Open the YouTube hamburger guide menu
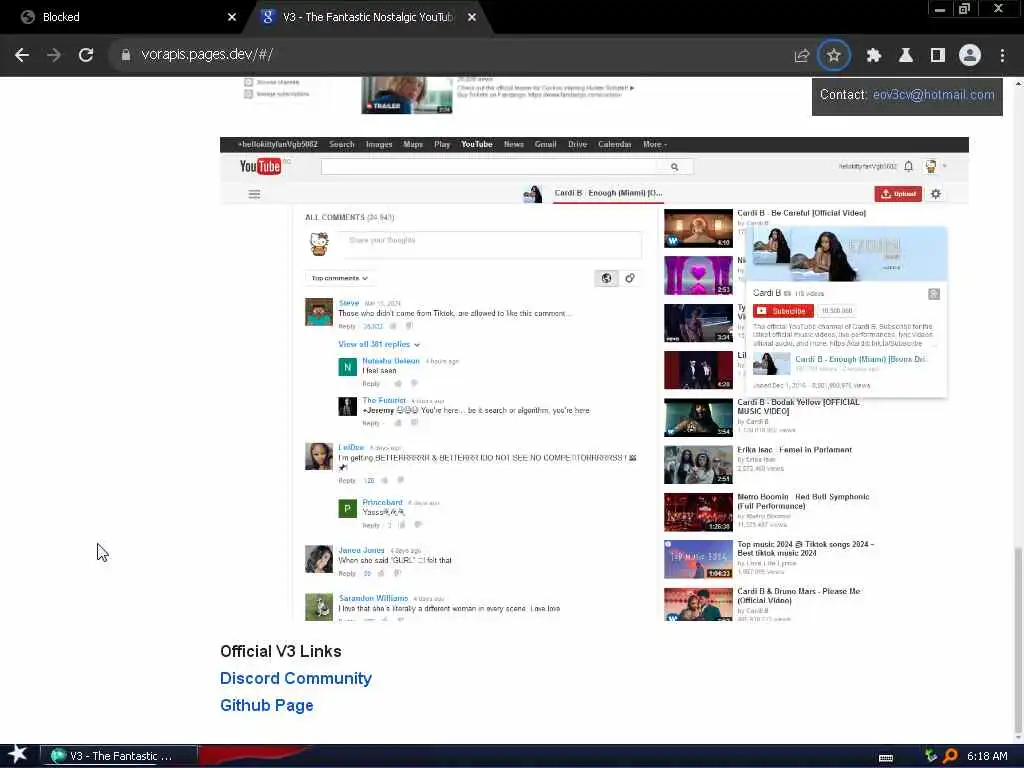This screenshot has height=768, width=1024. 254,194
